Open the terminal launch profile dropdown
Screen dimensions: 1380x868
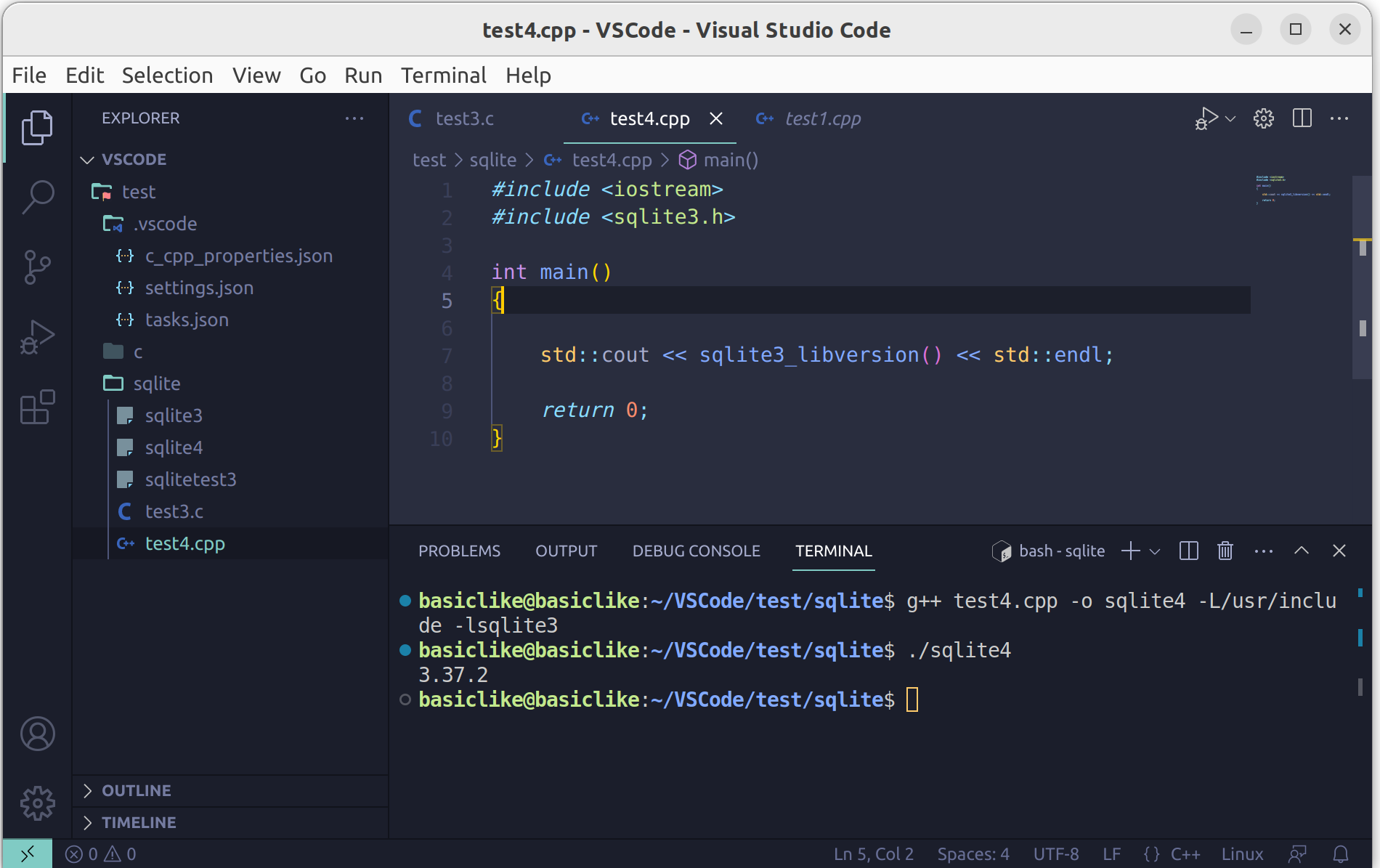pyautogui.click(x=1155, y=551)
